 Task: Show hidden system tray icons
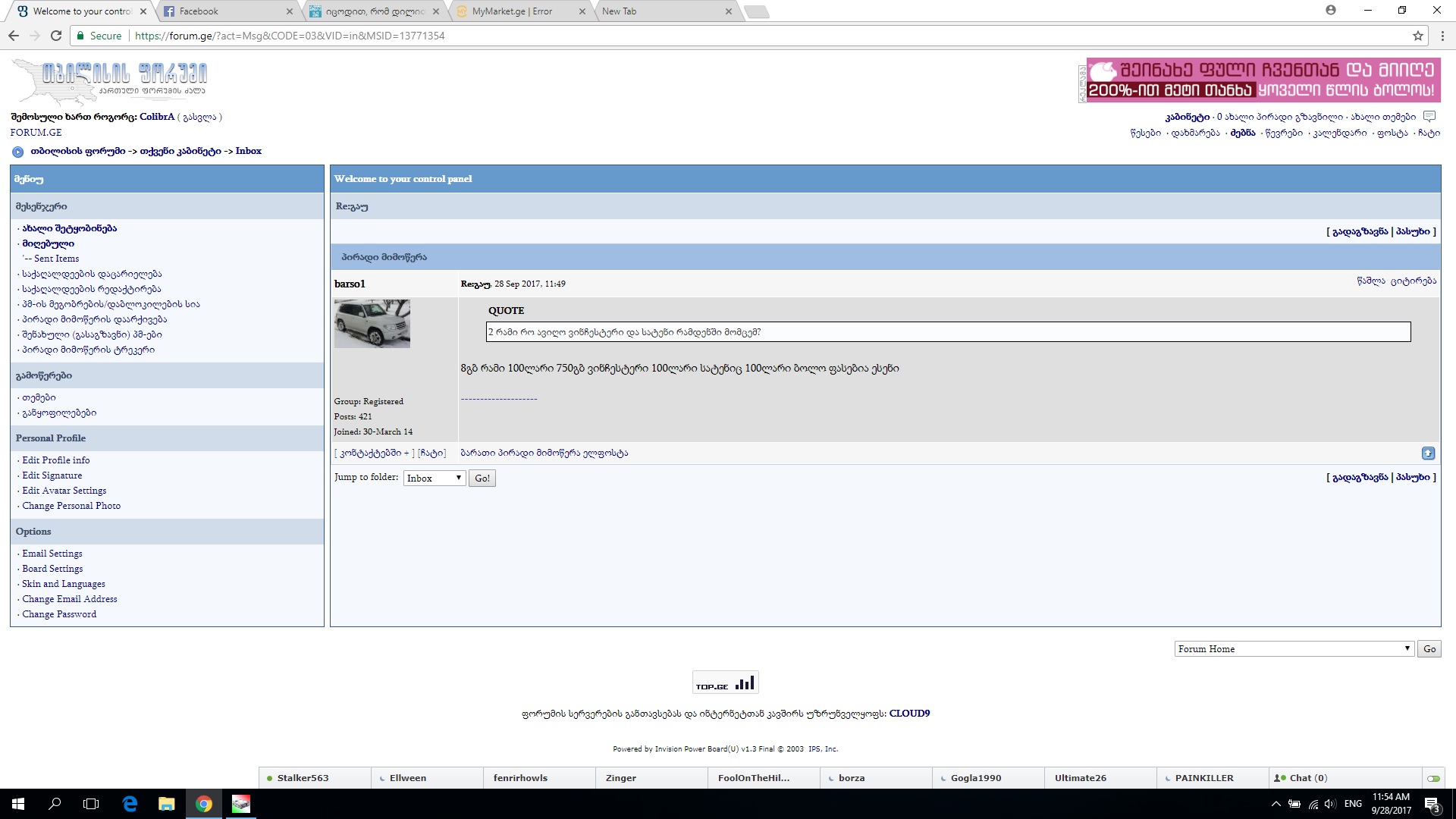tap(1276, 804)
